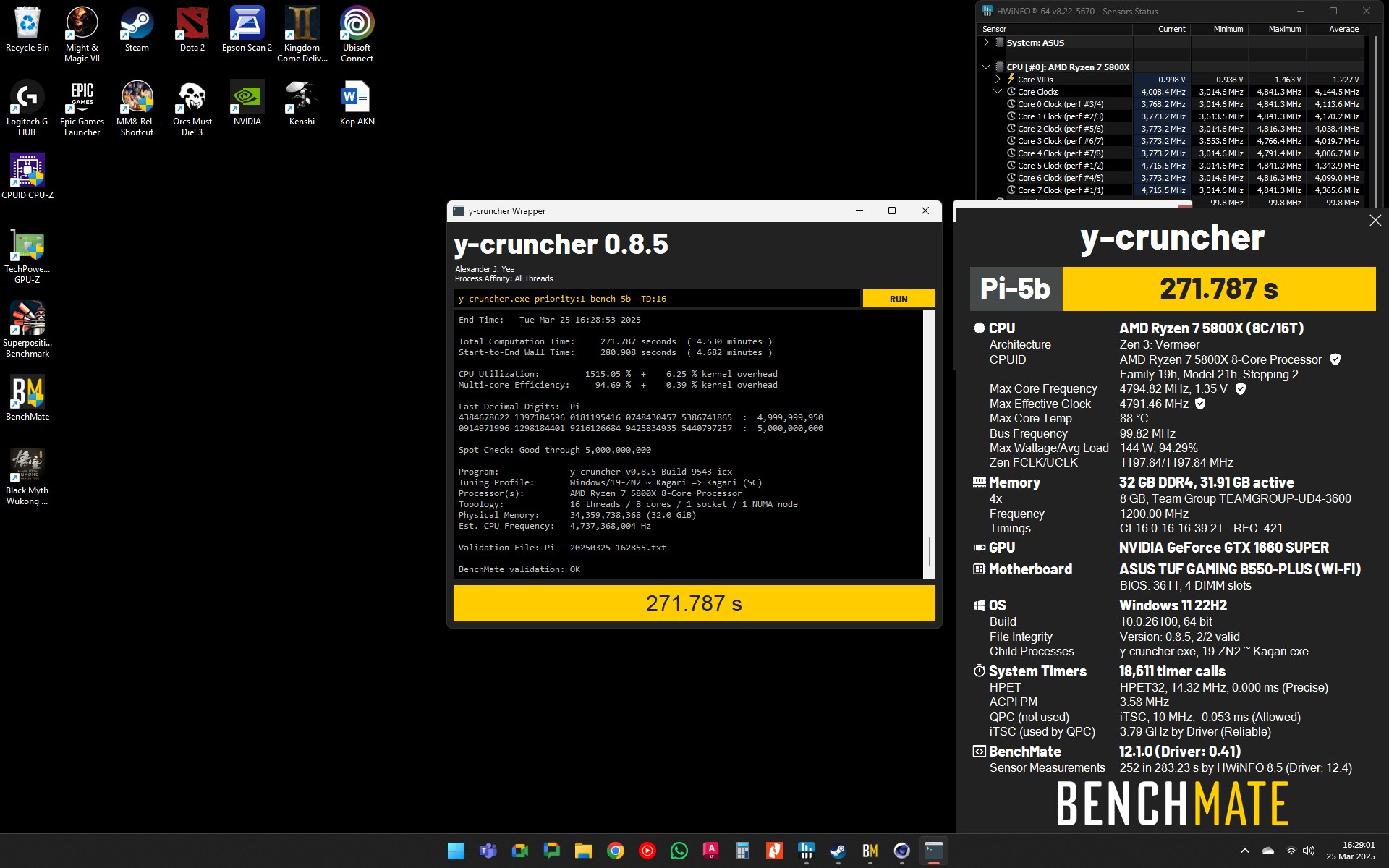1389x868 pixels.
Task: Open Ubisoft Connect desktop icon
Action: [x=357, y=35]
